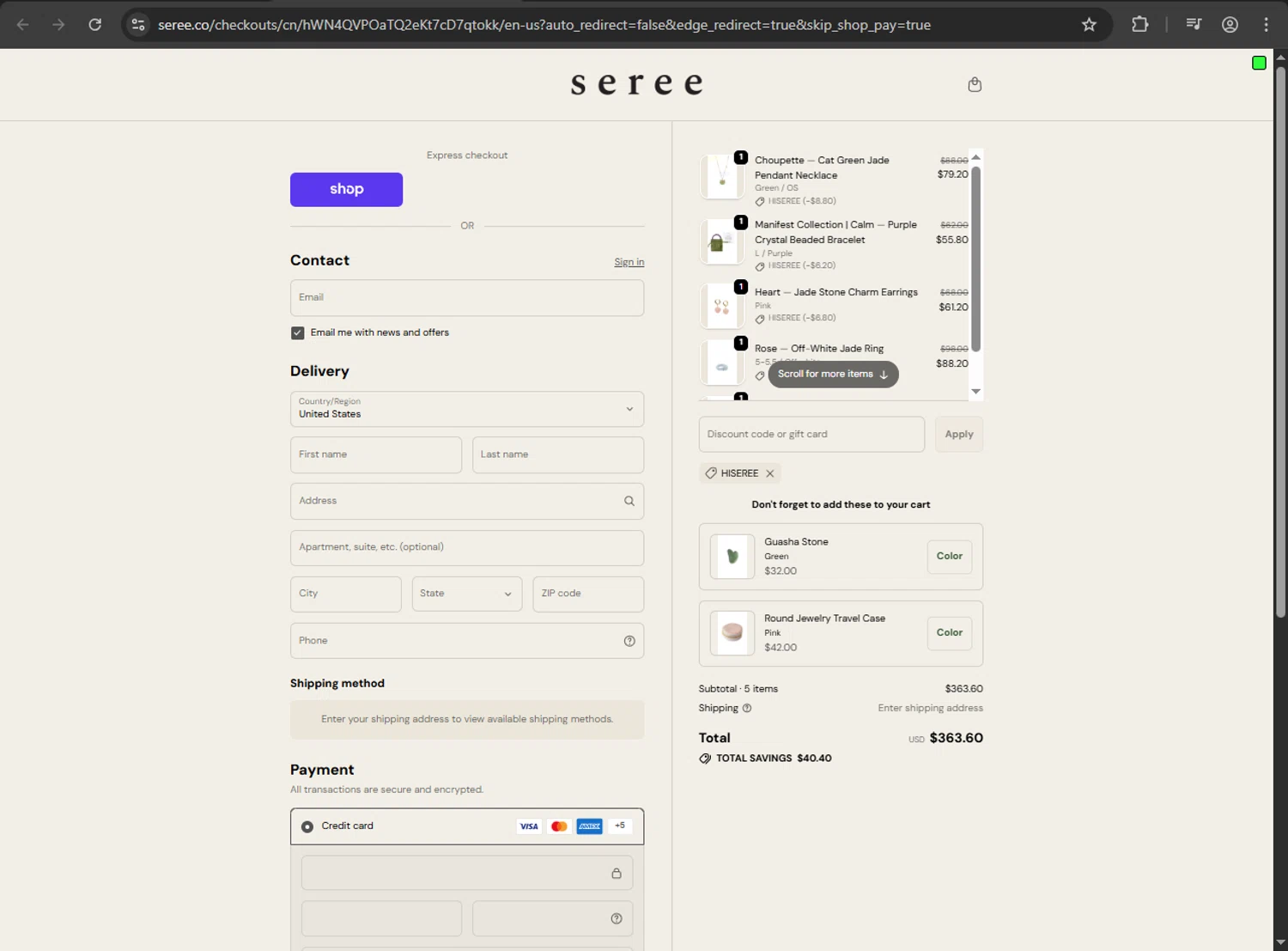Go back with the browser back arrow
Viewport: 1288px width, 951px height.
[x=23, y=25]
